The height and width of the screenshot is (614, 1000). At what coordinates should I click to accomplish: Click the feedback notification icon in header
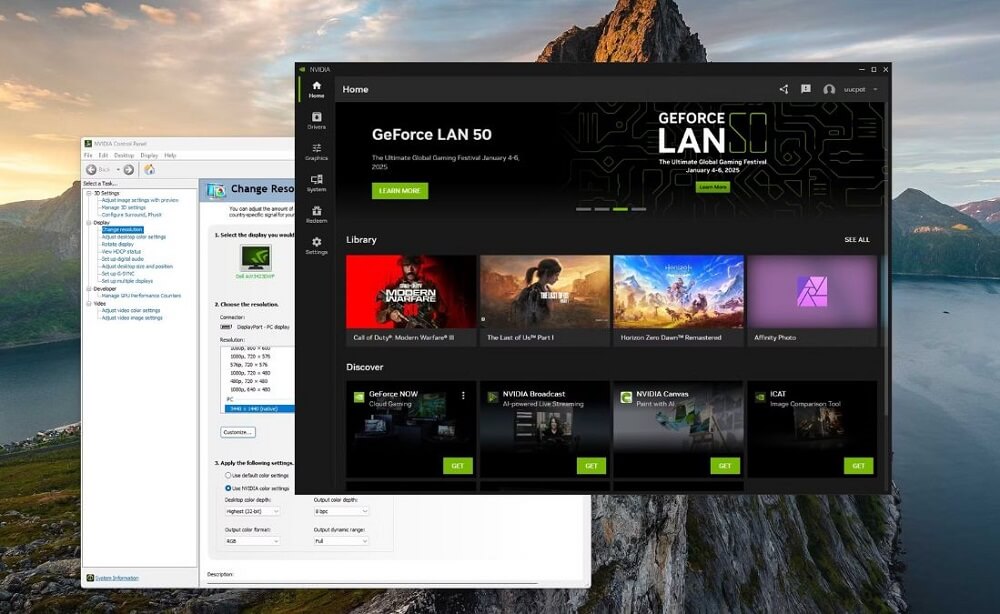pyautogui.click(x=806, y=89)
